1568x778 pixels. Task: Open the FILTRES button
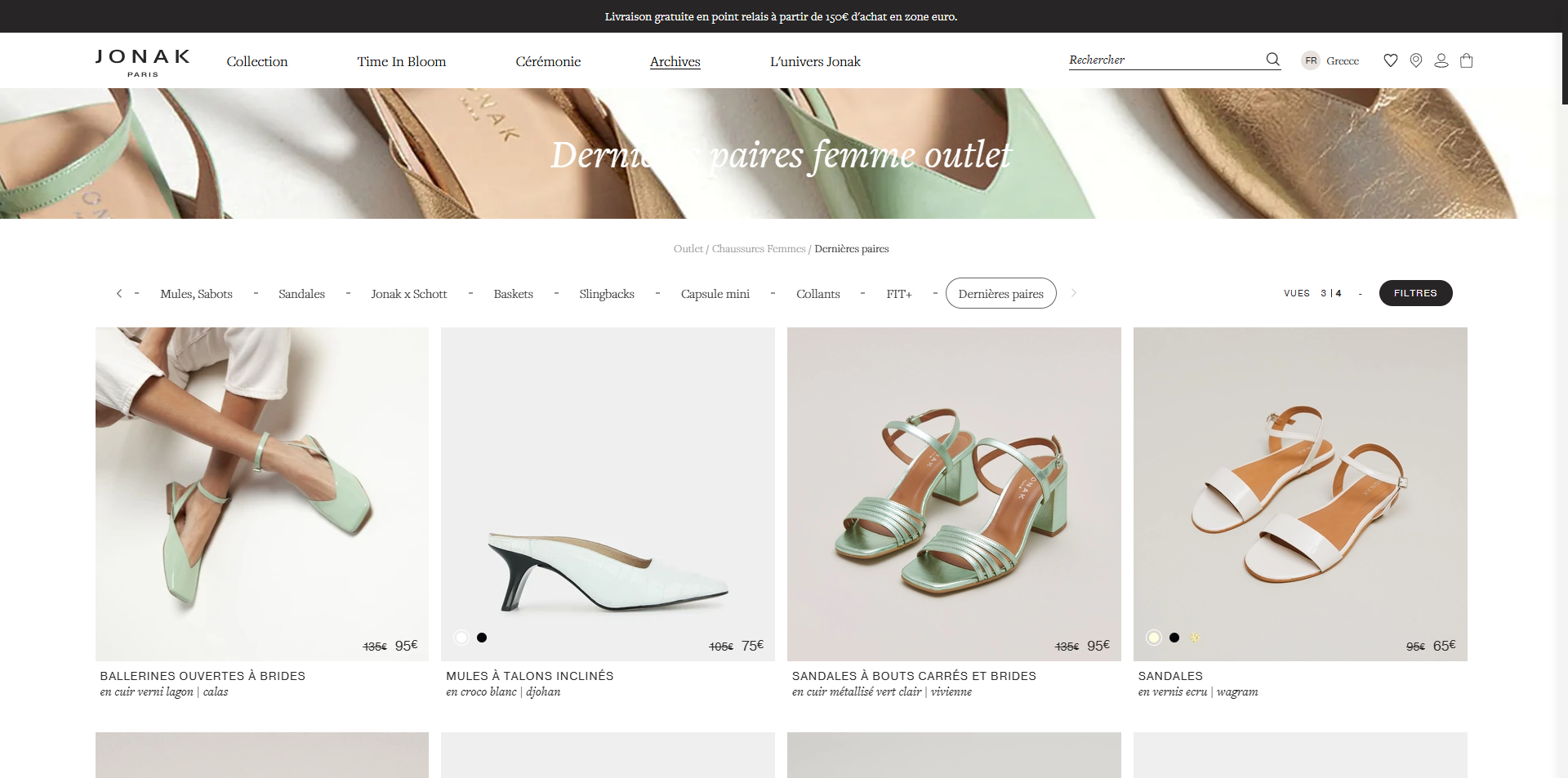click(1415, 293)
